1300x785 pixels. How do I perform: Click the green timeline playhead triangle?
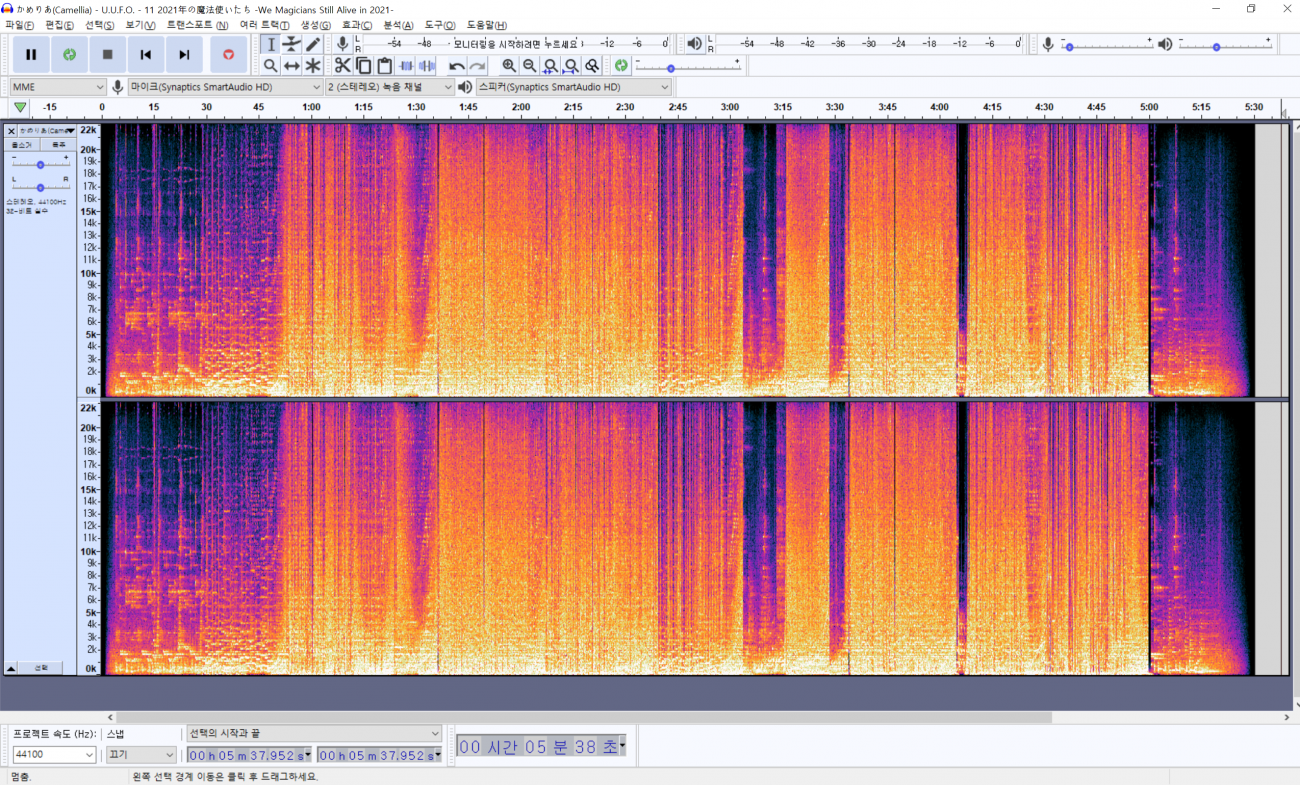point(20,107)
